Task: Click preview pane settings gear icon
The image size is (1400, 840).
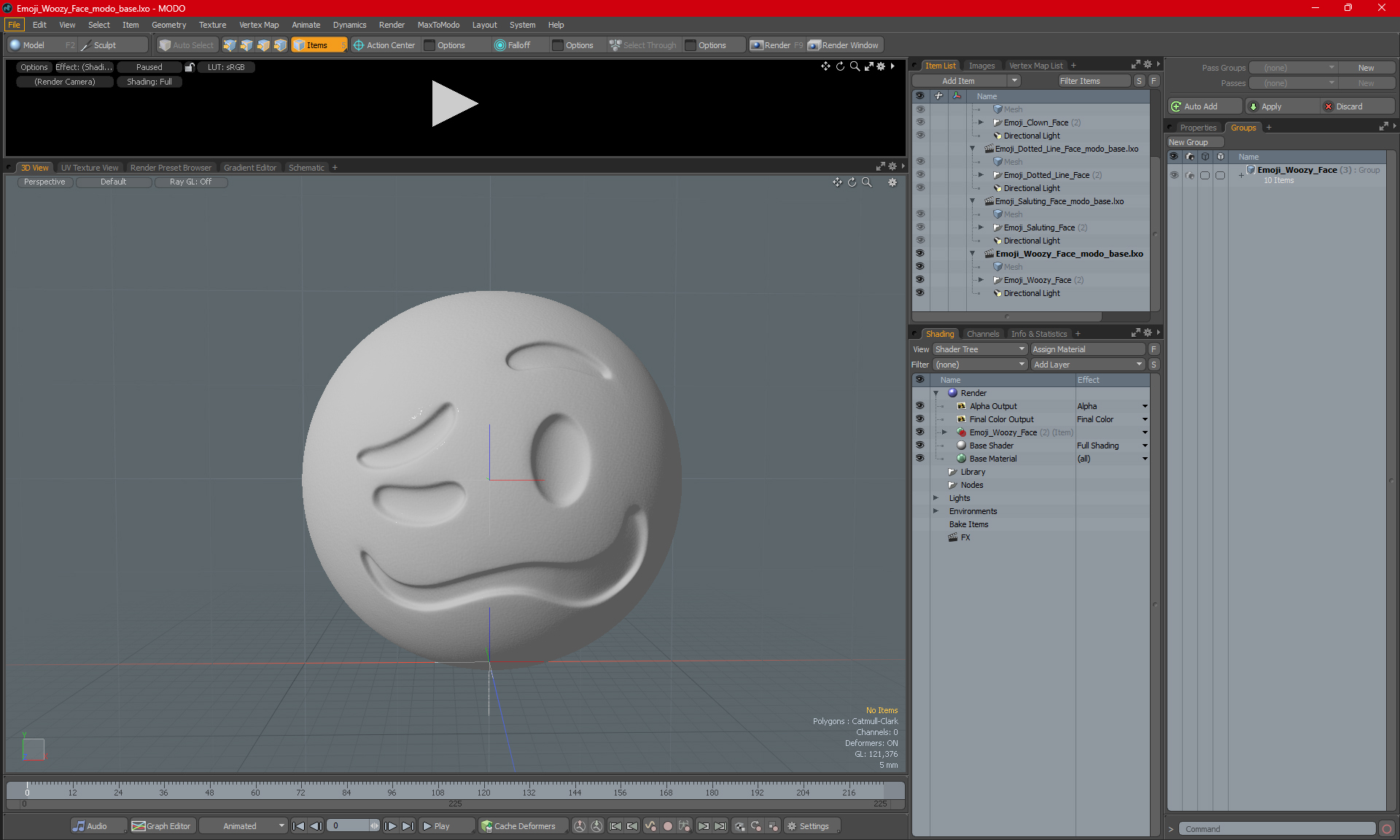Action: pyautogui.click(x=881, y=66)
